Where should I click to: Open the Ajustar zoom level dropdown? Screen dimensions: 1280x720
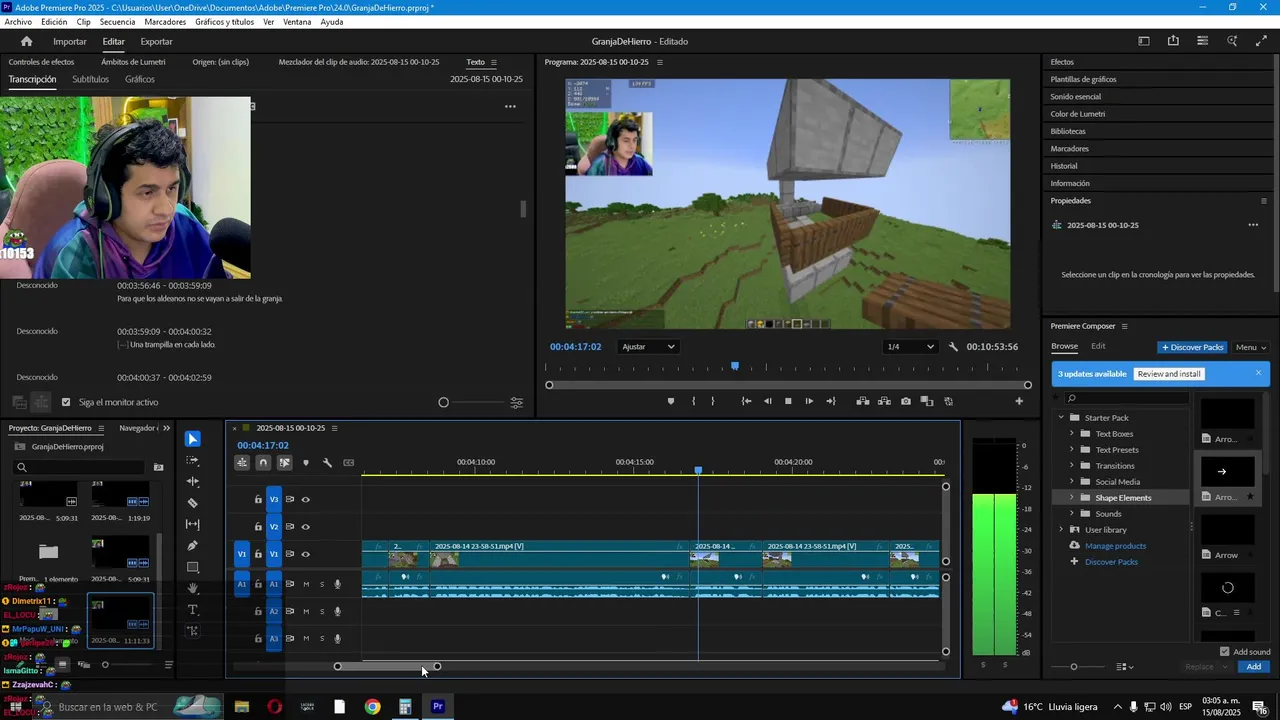pyautogui.click(x=648, y=347)
